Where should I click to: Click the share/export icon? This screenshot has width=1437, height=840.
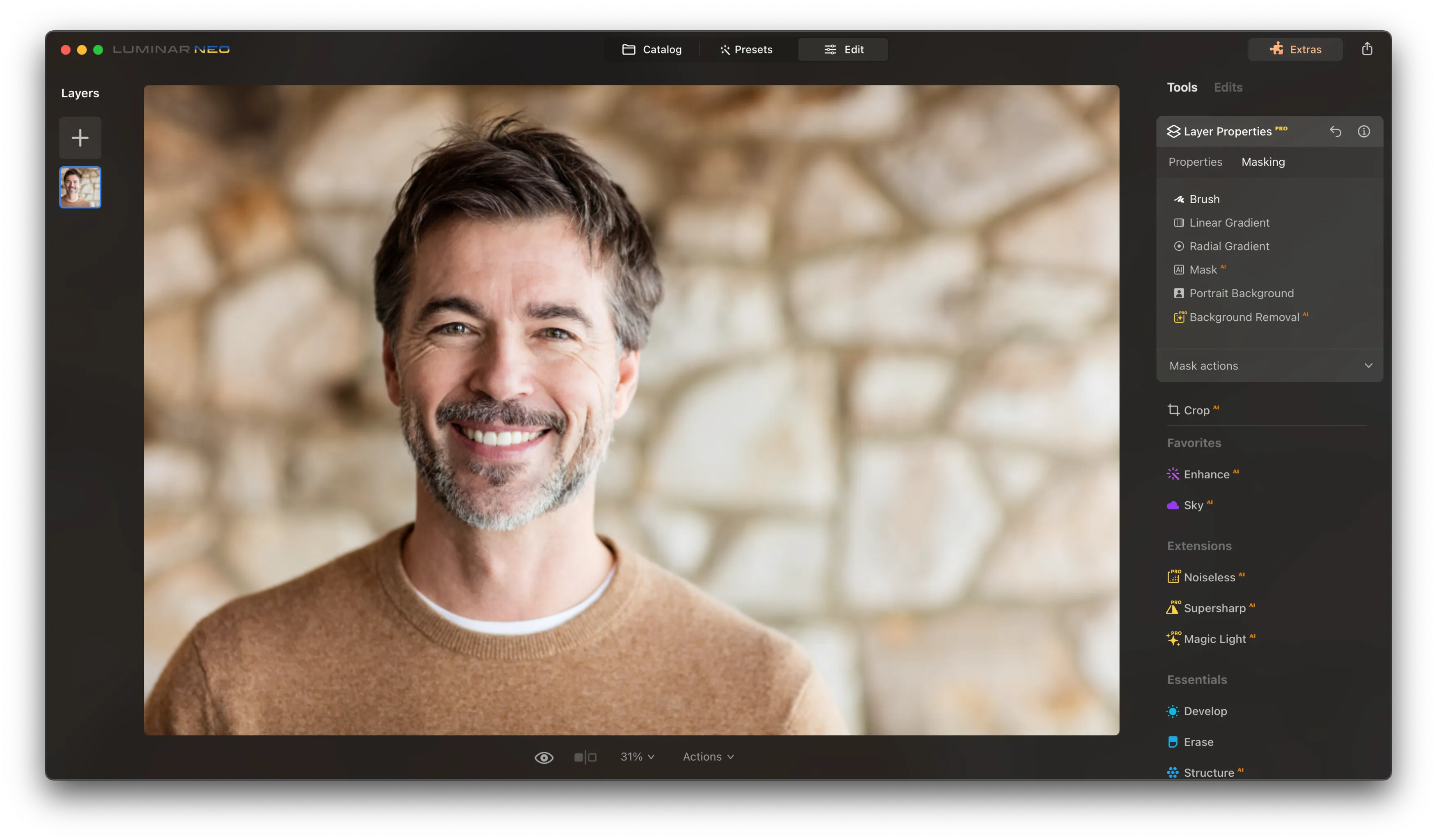[1367, 49]
